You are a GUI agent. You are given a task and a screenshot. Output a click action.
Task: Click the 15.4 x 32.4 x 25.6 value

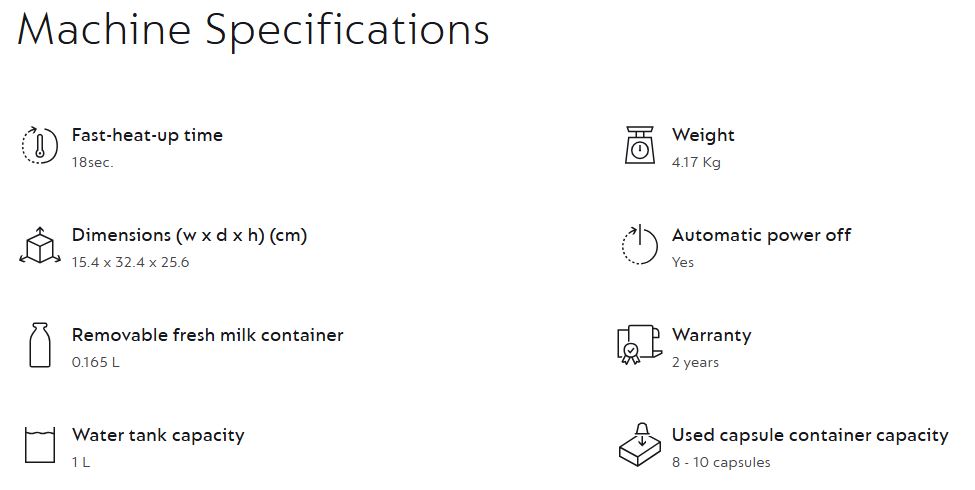(x=130, y=262)
